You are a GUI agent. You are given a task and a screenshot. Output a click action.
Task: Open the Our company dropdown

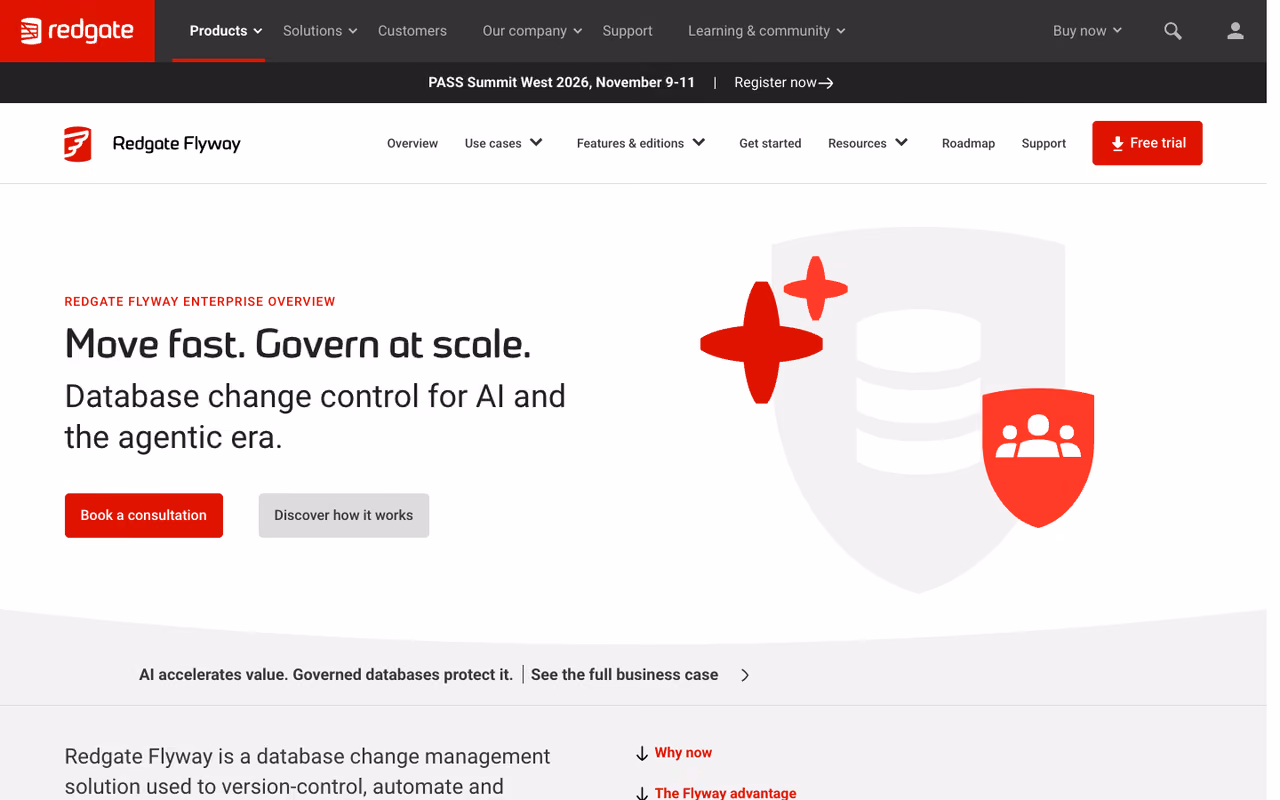(x=532, y=31)
